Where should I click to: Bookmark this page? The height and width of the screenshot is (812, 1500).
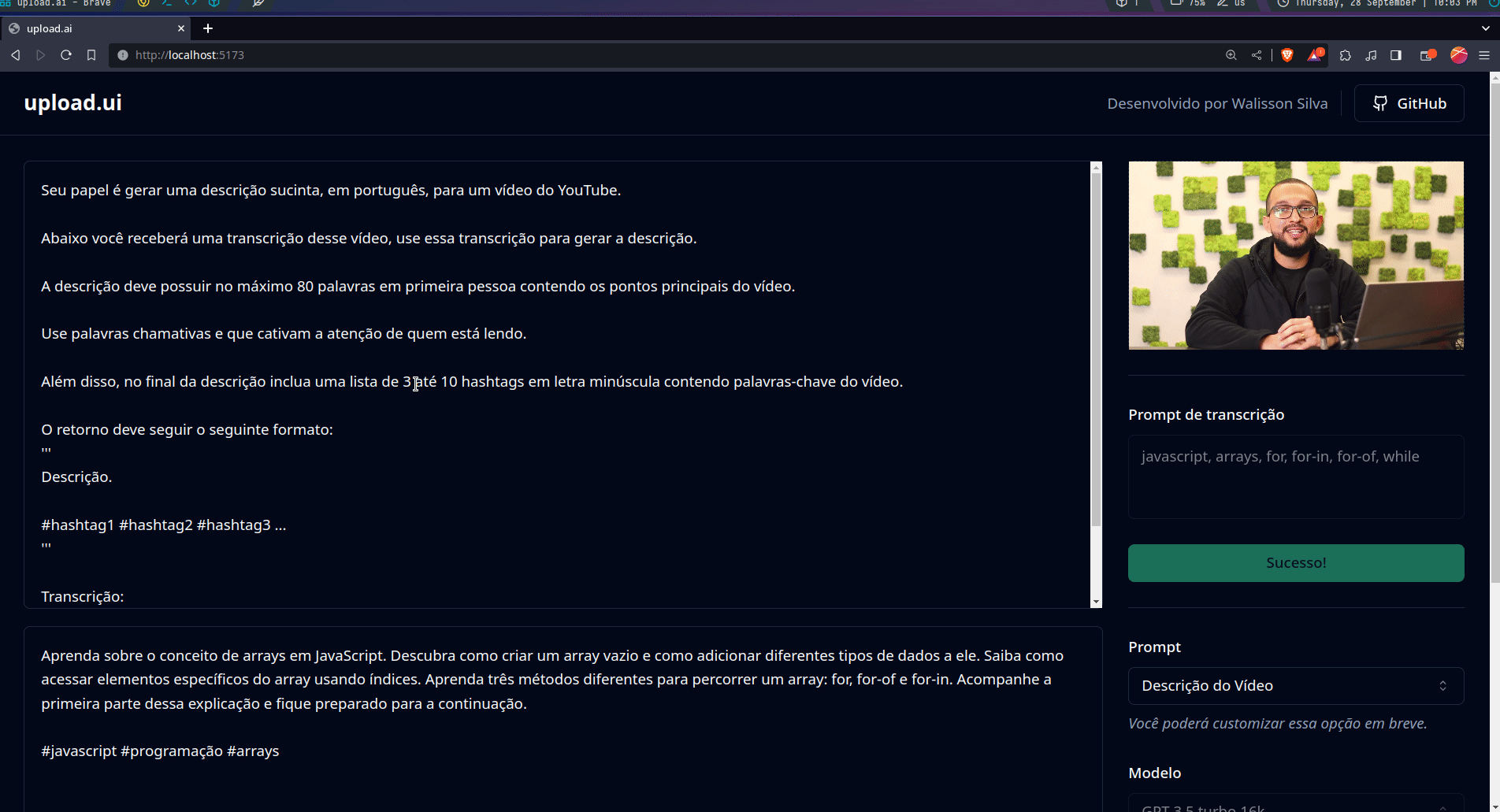(x=91, y=55)
